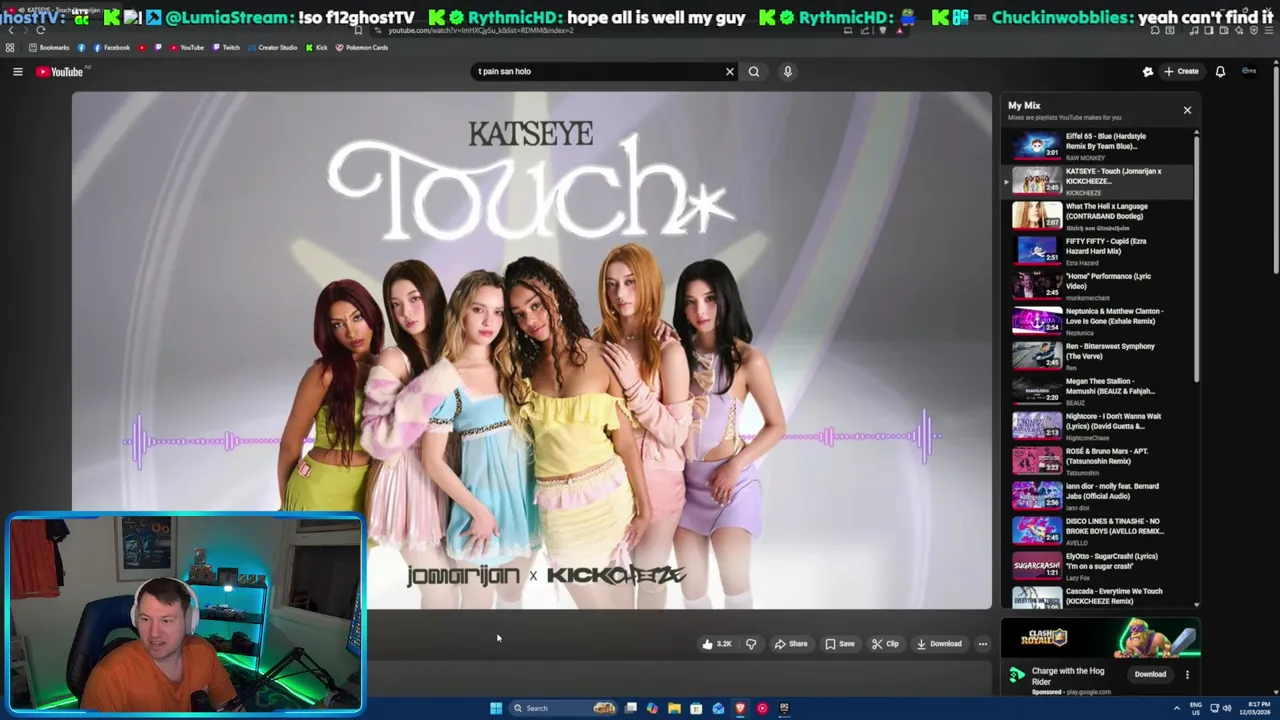Viewport: 1280px width, 720px height.
Task: Open the Kick bookmark
Action: (317, 47)
